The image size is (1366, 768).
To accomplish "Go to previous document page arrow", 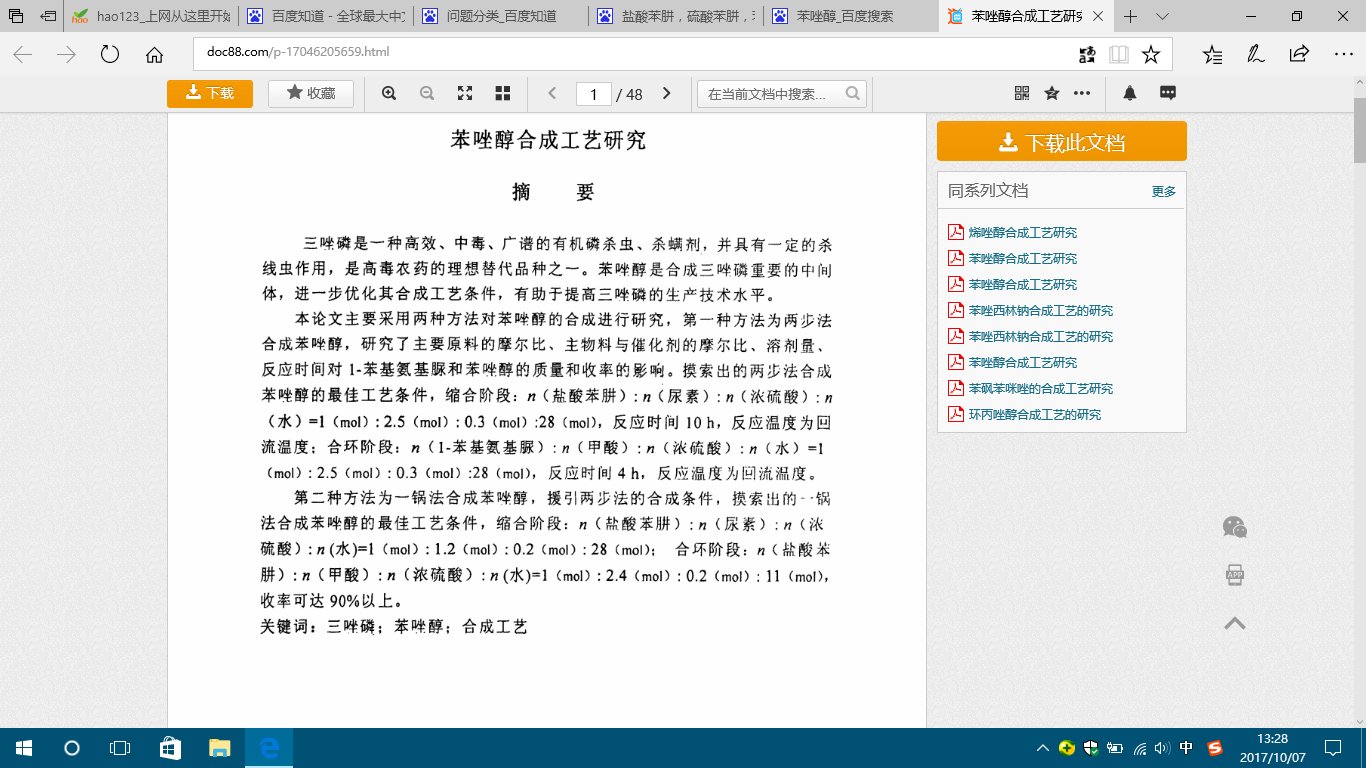I will click(551, 93).
